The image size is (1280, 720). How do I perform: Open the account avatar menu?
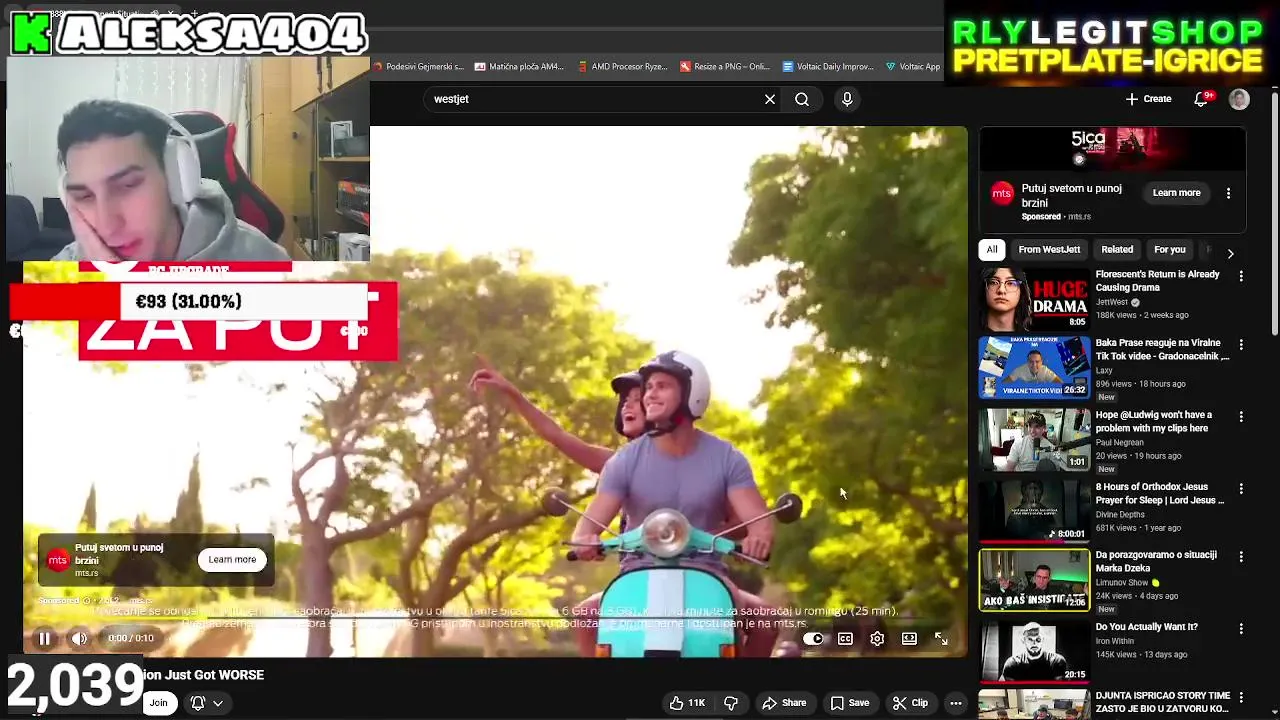pyautogui.click(x=1239, y=99)
